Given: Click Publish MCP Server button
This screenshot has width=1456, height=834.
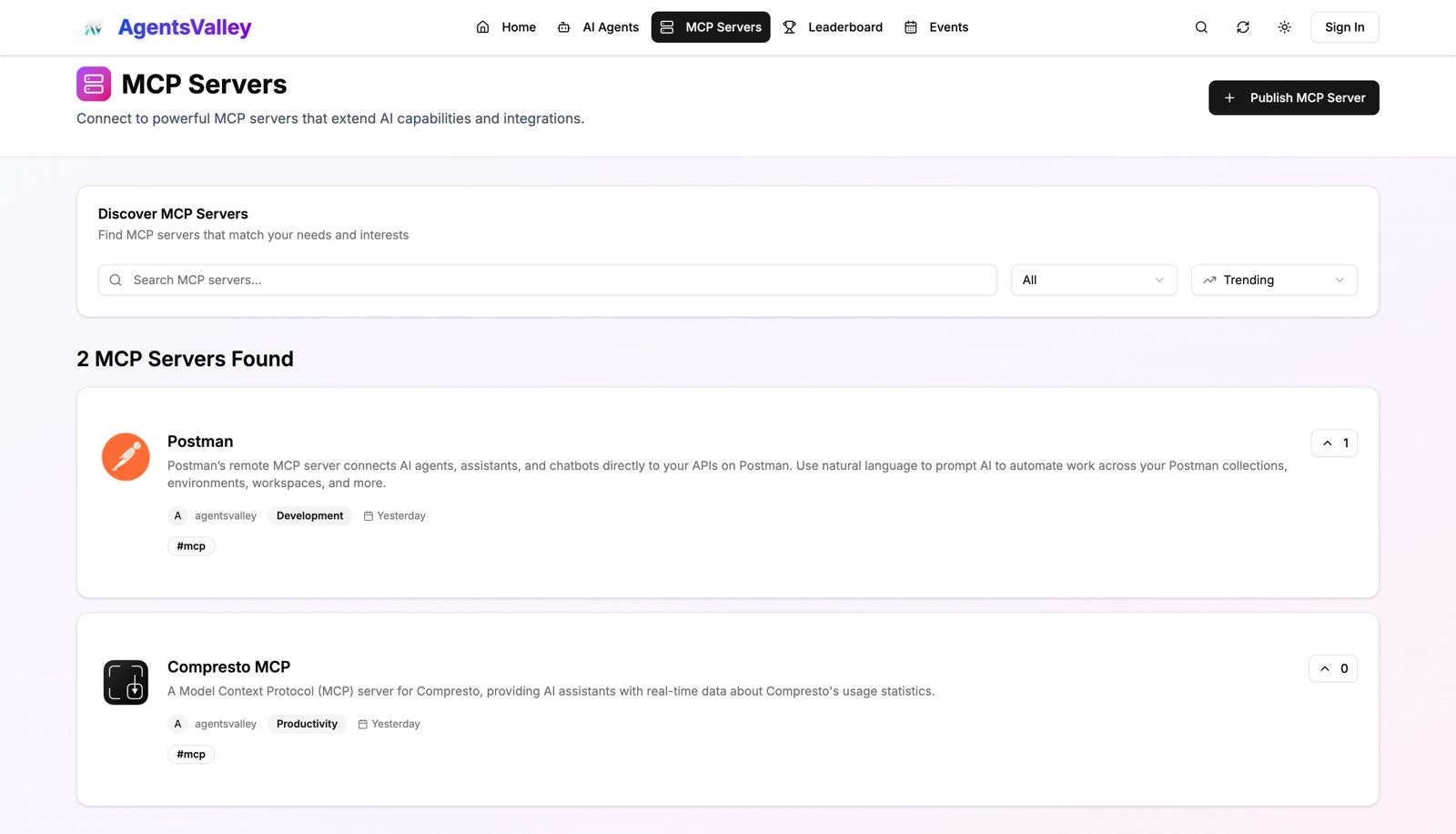Looking at the screenshot, I should (x=1294, y=98).
